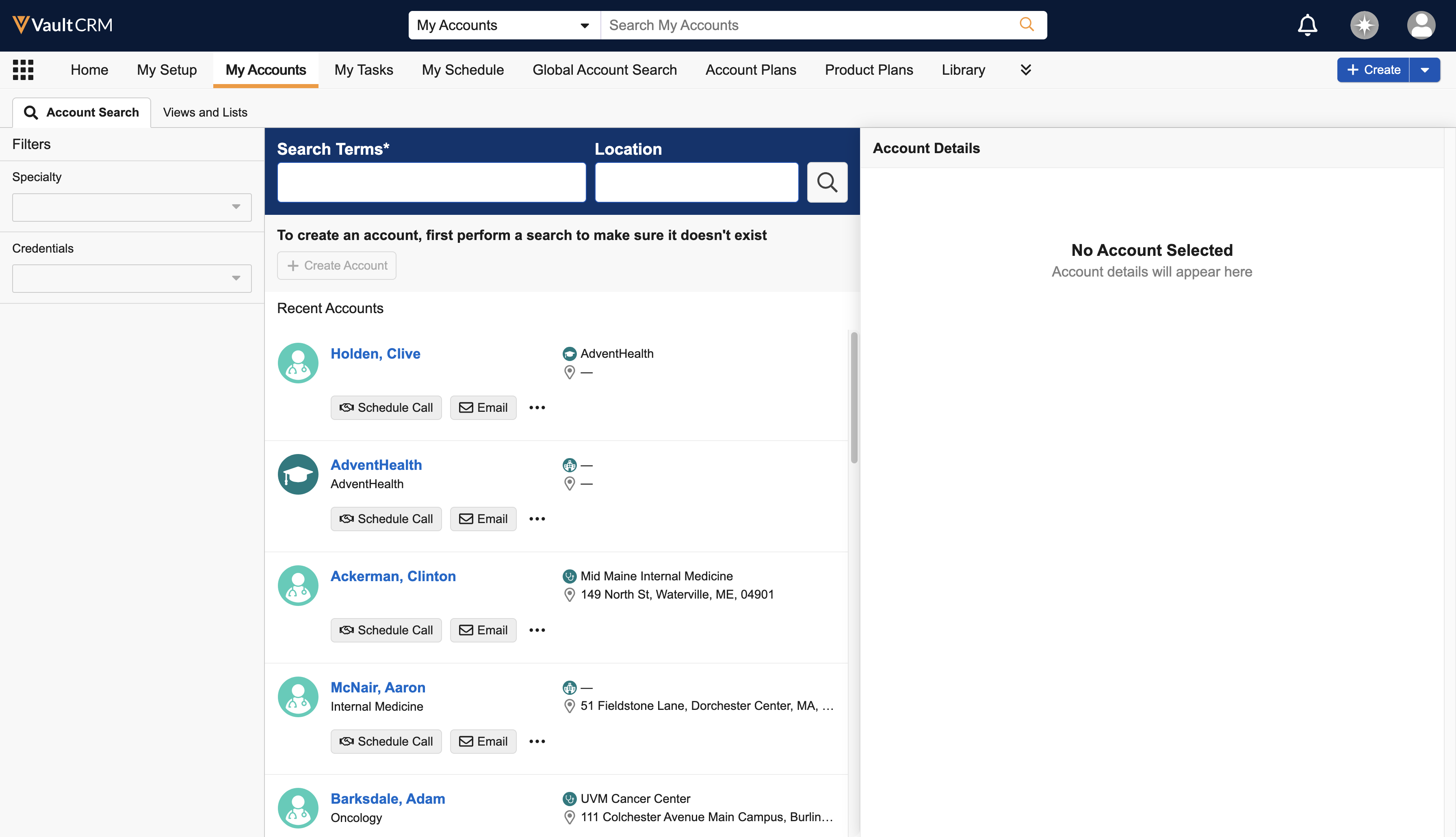Show more navigation tabs via the chevron
This screenshot has width=1456, height=837.
pyautogui.click(x=1025, y=70)
